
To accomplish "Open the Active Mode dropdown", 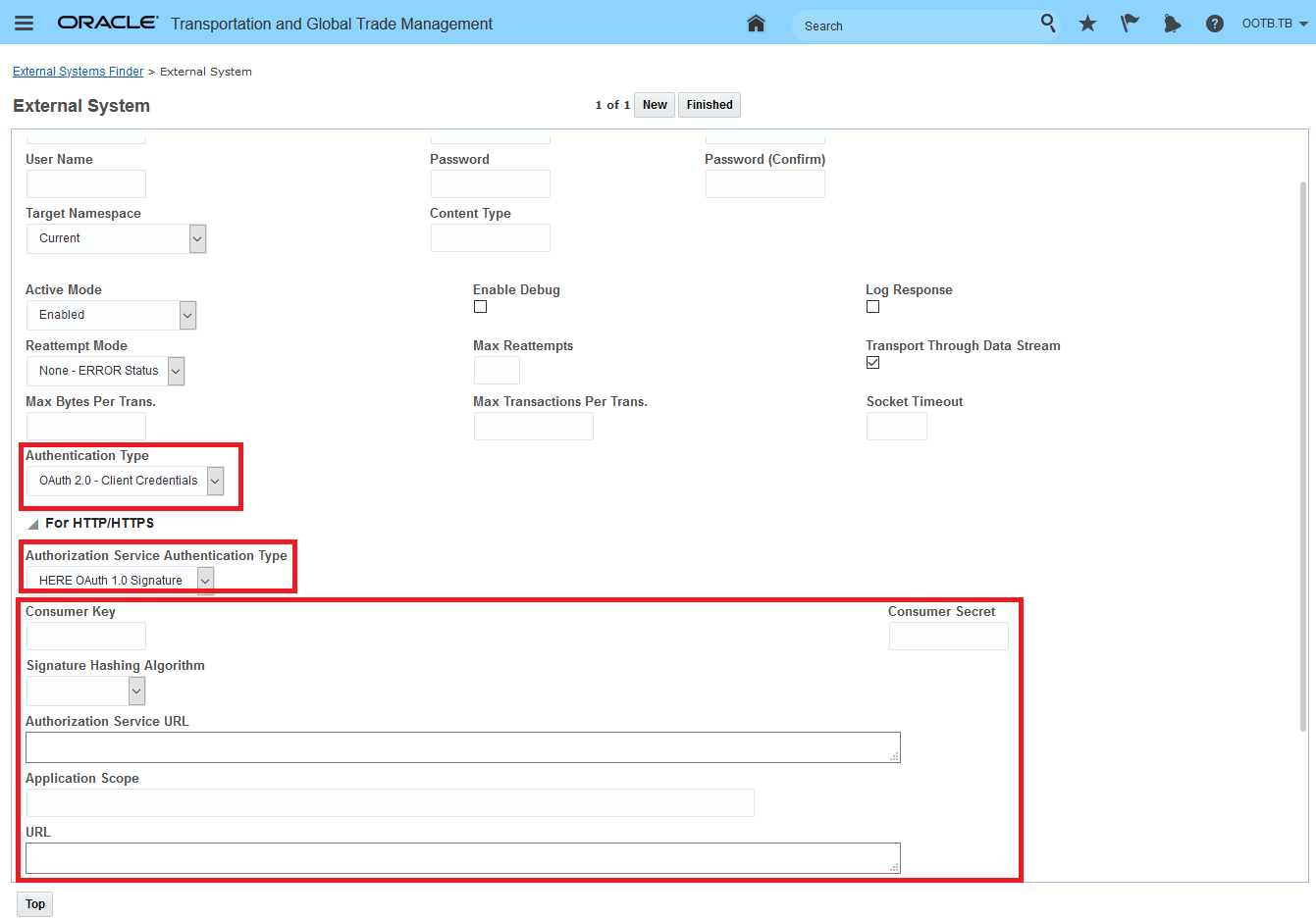I will point(111,315).
